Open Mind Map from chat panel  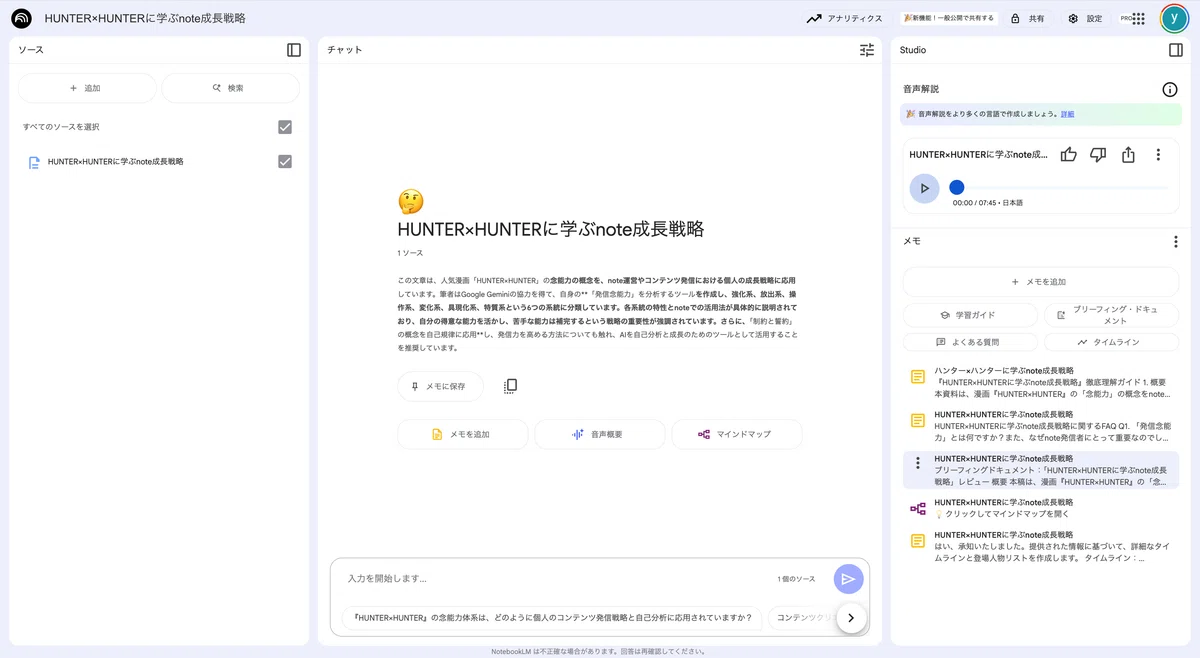(736, 434)
